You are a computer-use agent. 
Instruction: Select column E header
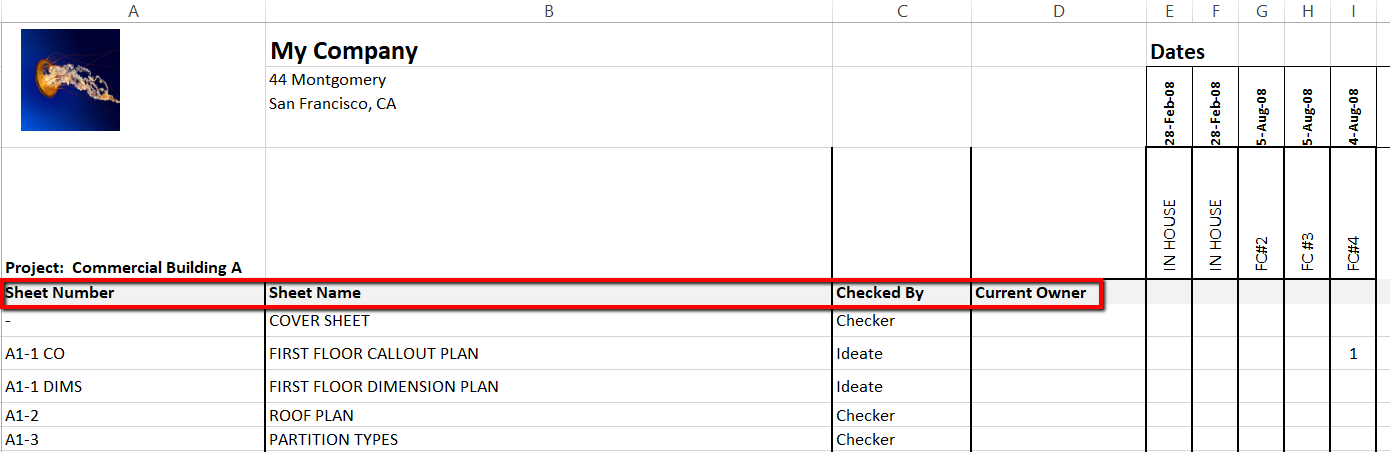(1169, 11)
